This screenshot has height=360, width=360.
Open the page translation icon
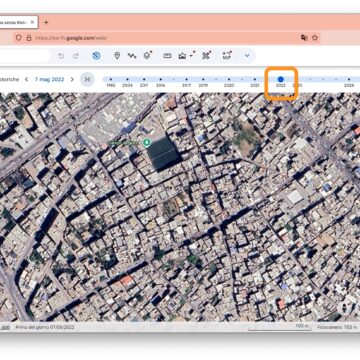tap(304, 38)
